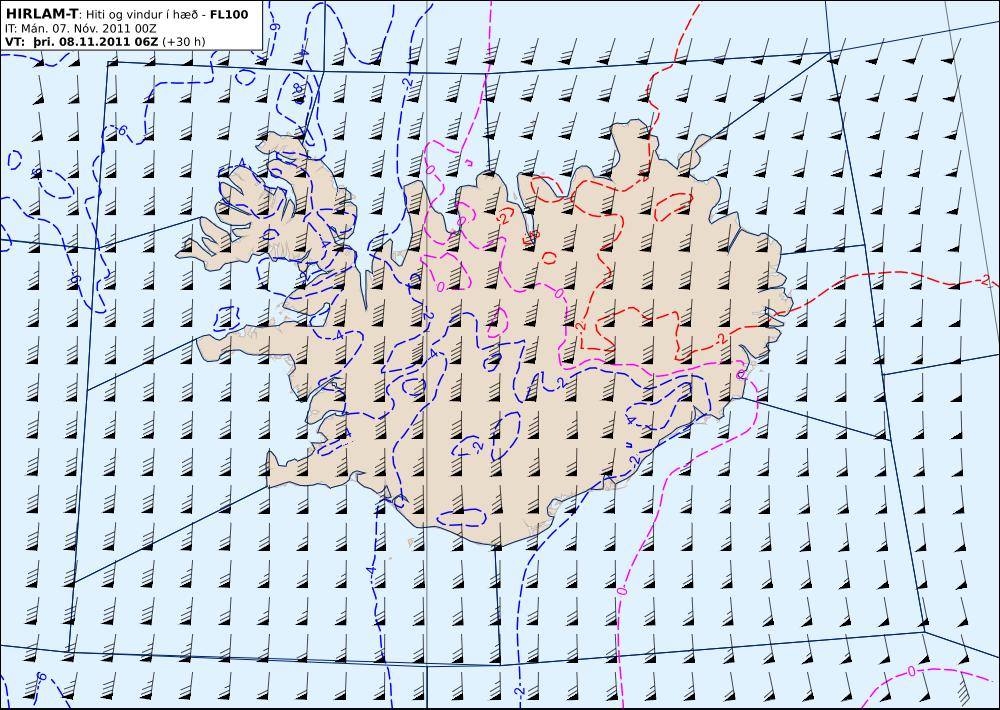The image size is (1000, 710).
Task: Click the "þri. 08.11.2011 06Z" valid time text
Action: [x=95, y=41]
